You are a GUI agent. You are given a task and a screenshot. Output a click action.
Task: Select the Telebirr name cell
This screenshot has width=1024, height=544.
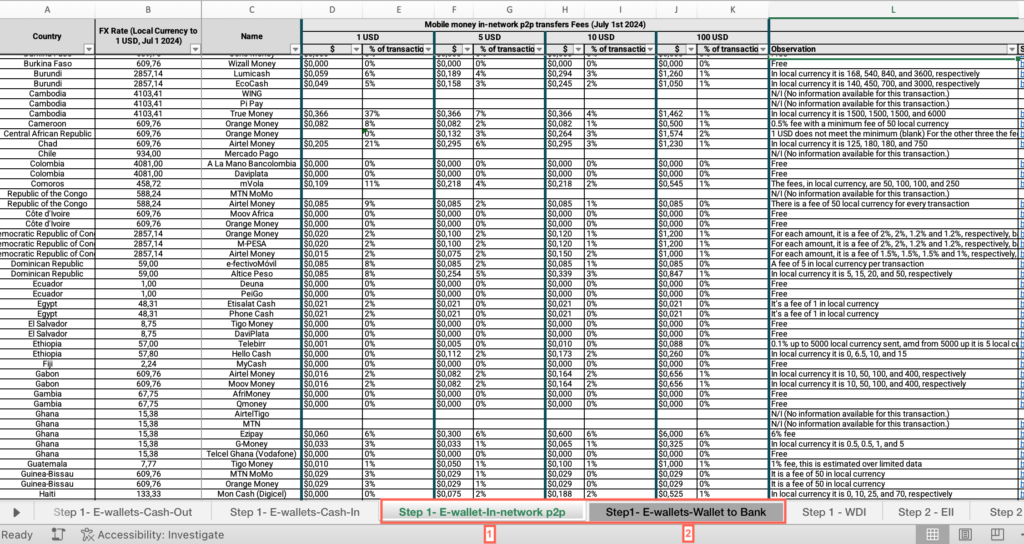tap(251, 344)
